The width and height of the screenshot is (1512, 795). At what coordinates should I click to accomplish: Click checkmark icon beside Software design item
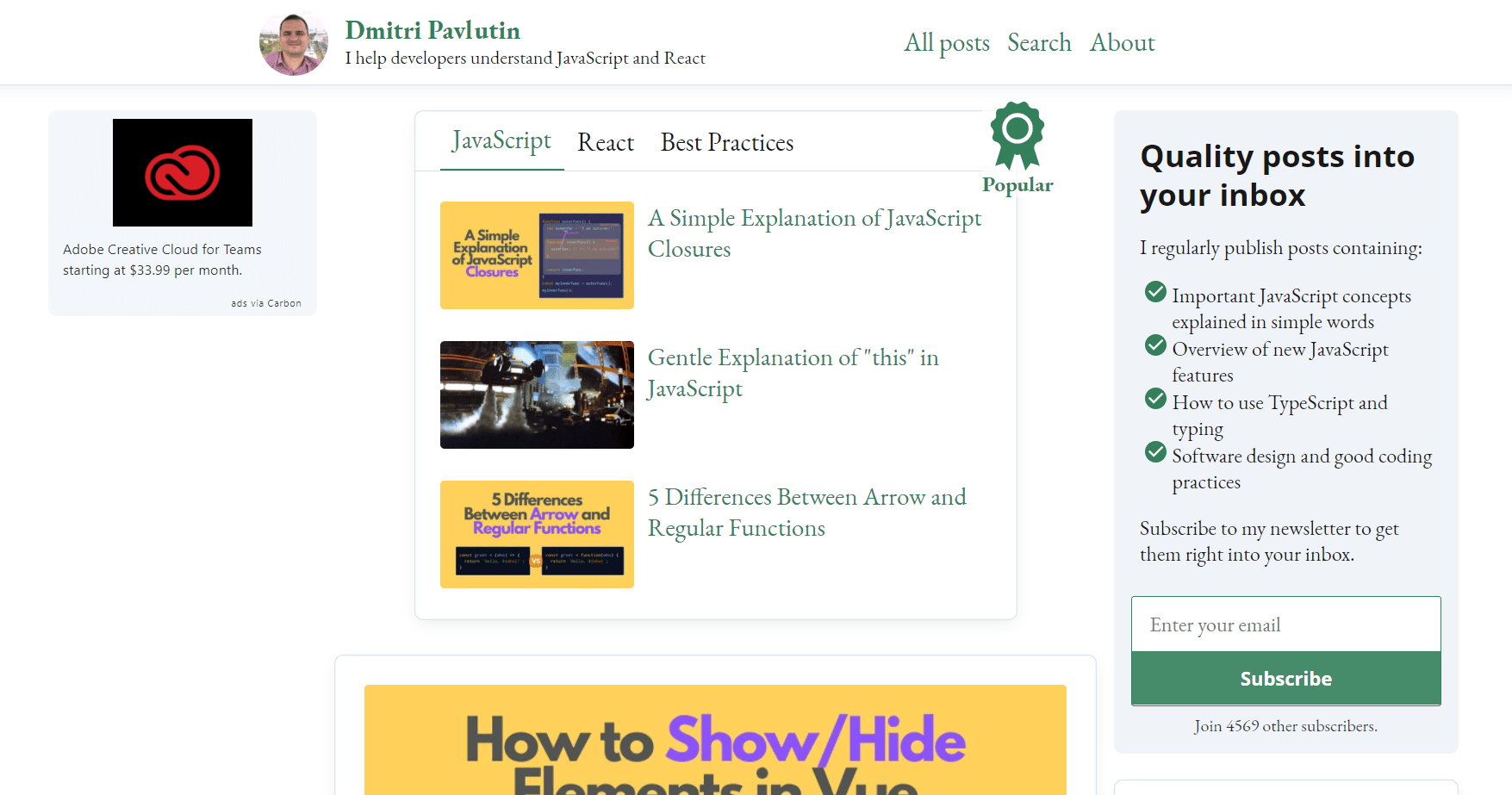point(1155,452)
